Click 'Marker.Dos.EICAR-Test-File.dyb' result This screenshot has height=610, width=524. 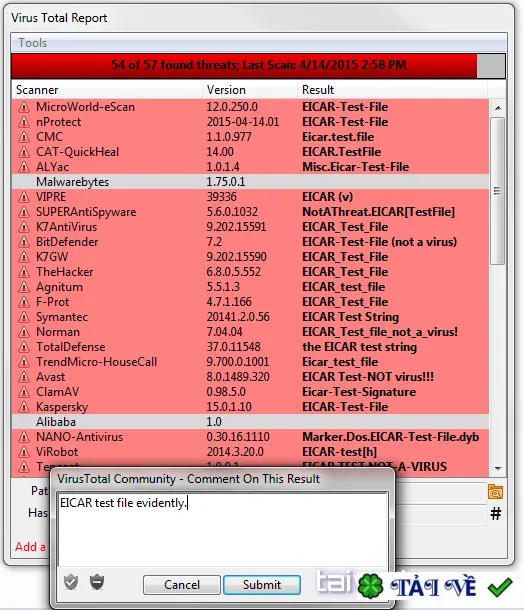click(391, 437)
